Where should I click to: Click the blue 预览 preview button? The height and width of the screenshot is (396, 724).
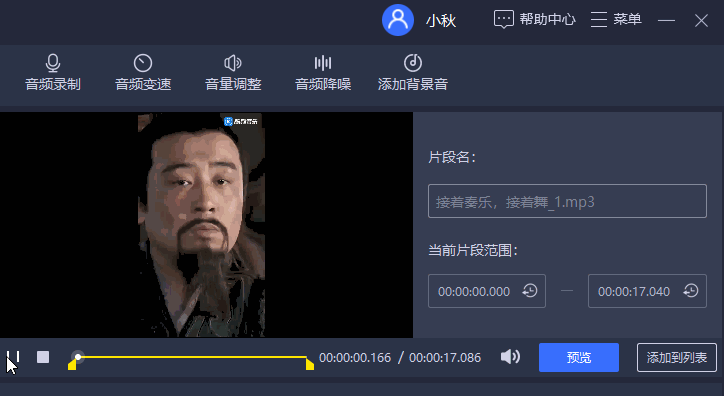click(579, 357)
